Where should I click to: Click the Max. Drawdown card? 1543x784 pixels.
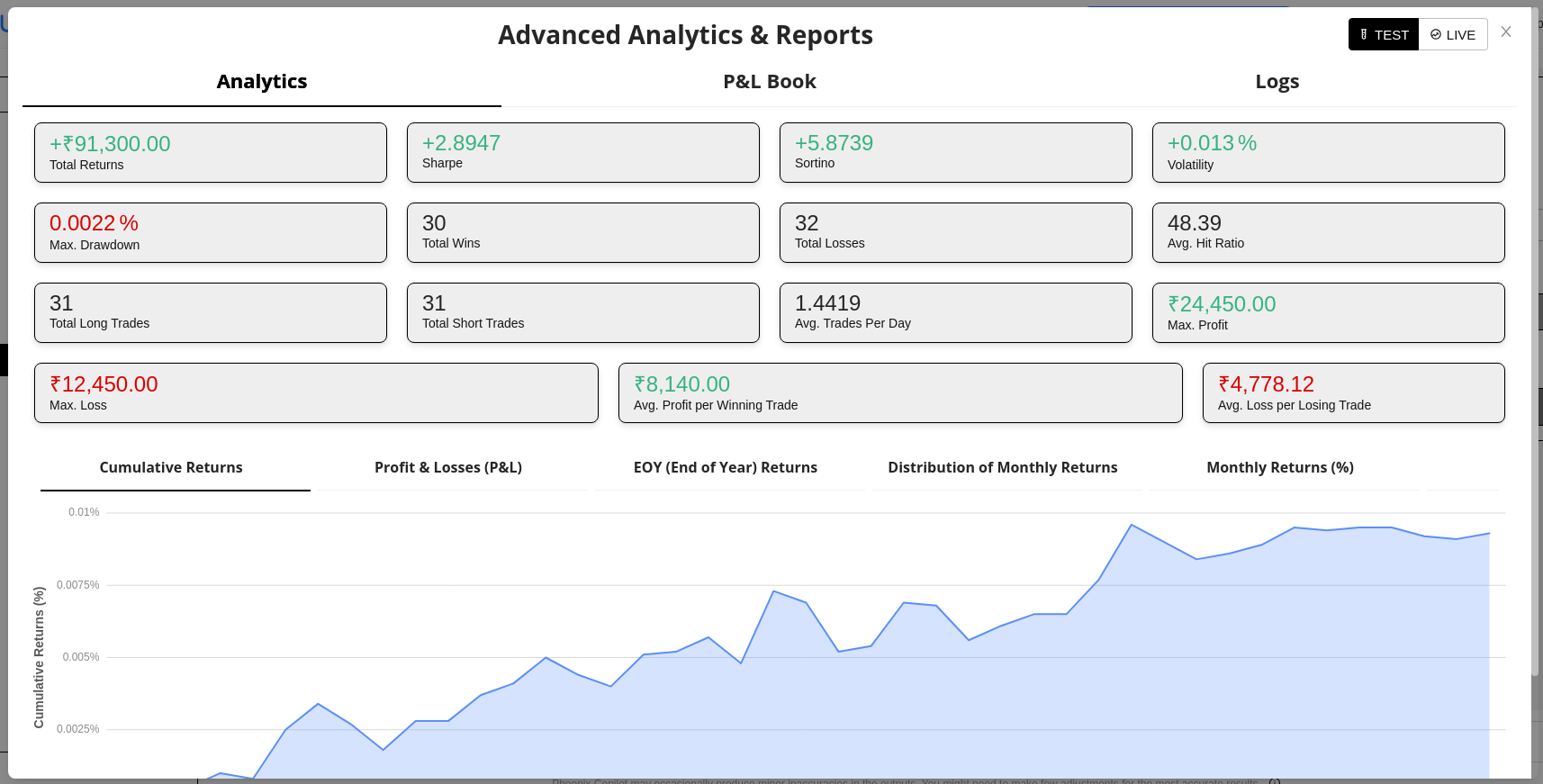[x=211, y=233]
